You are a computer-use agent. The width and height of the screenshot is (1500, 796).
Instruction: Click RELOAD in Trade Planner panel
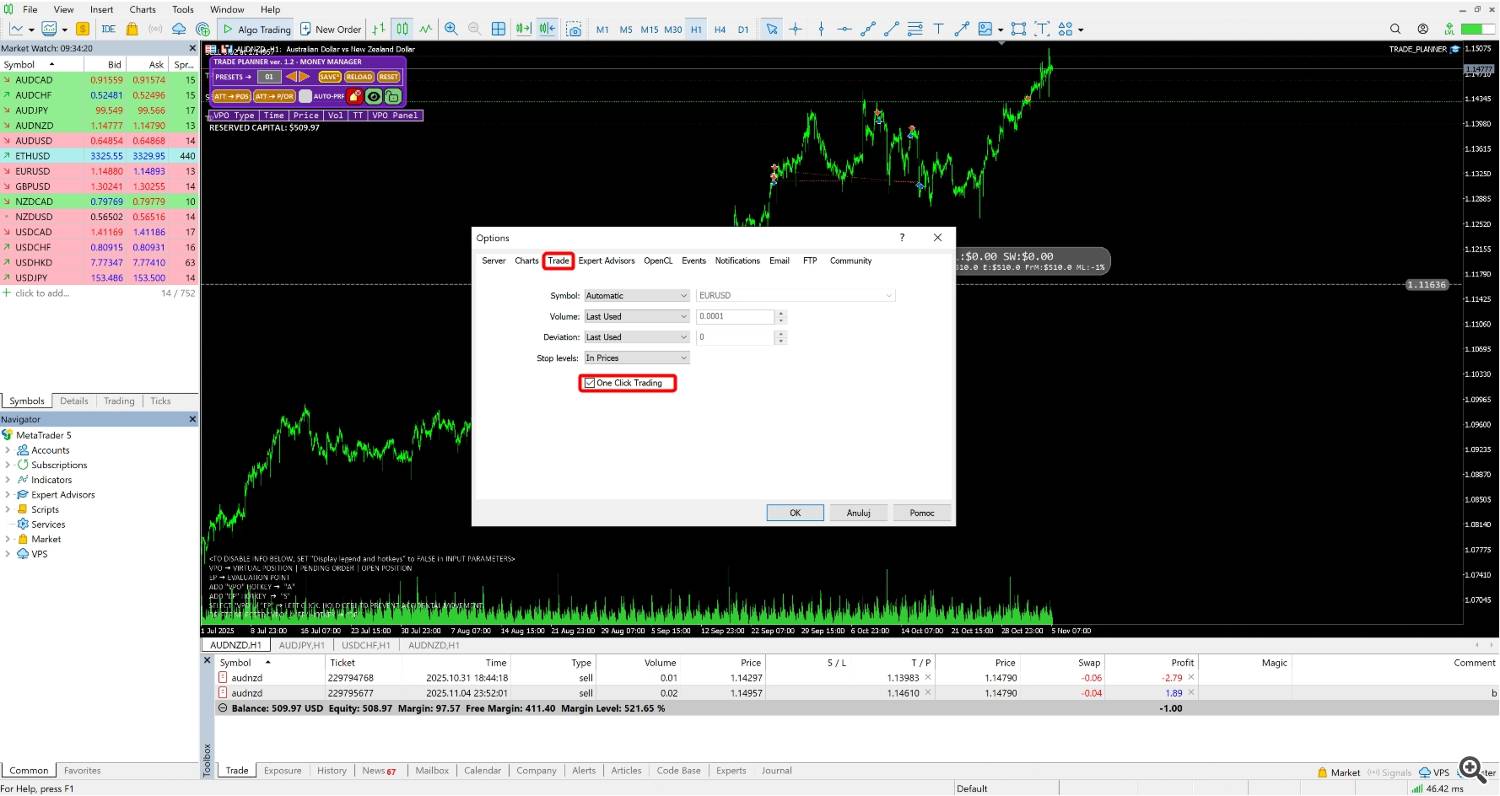tap(359, 77)
